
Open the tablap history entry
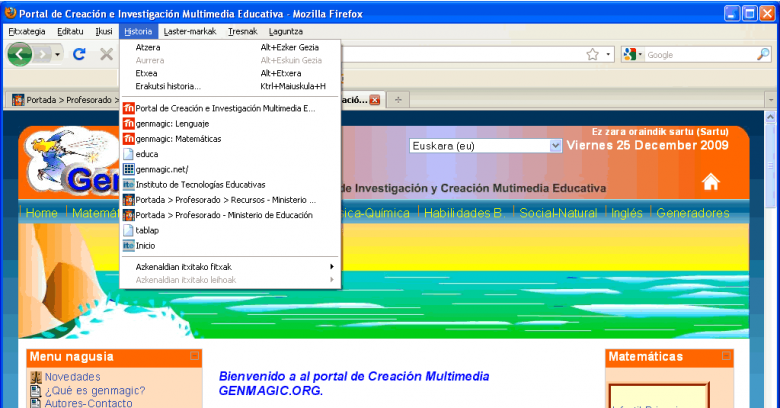pos(230,230)
